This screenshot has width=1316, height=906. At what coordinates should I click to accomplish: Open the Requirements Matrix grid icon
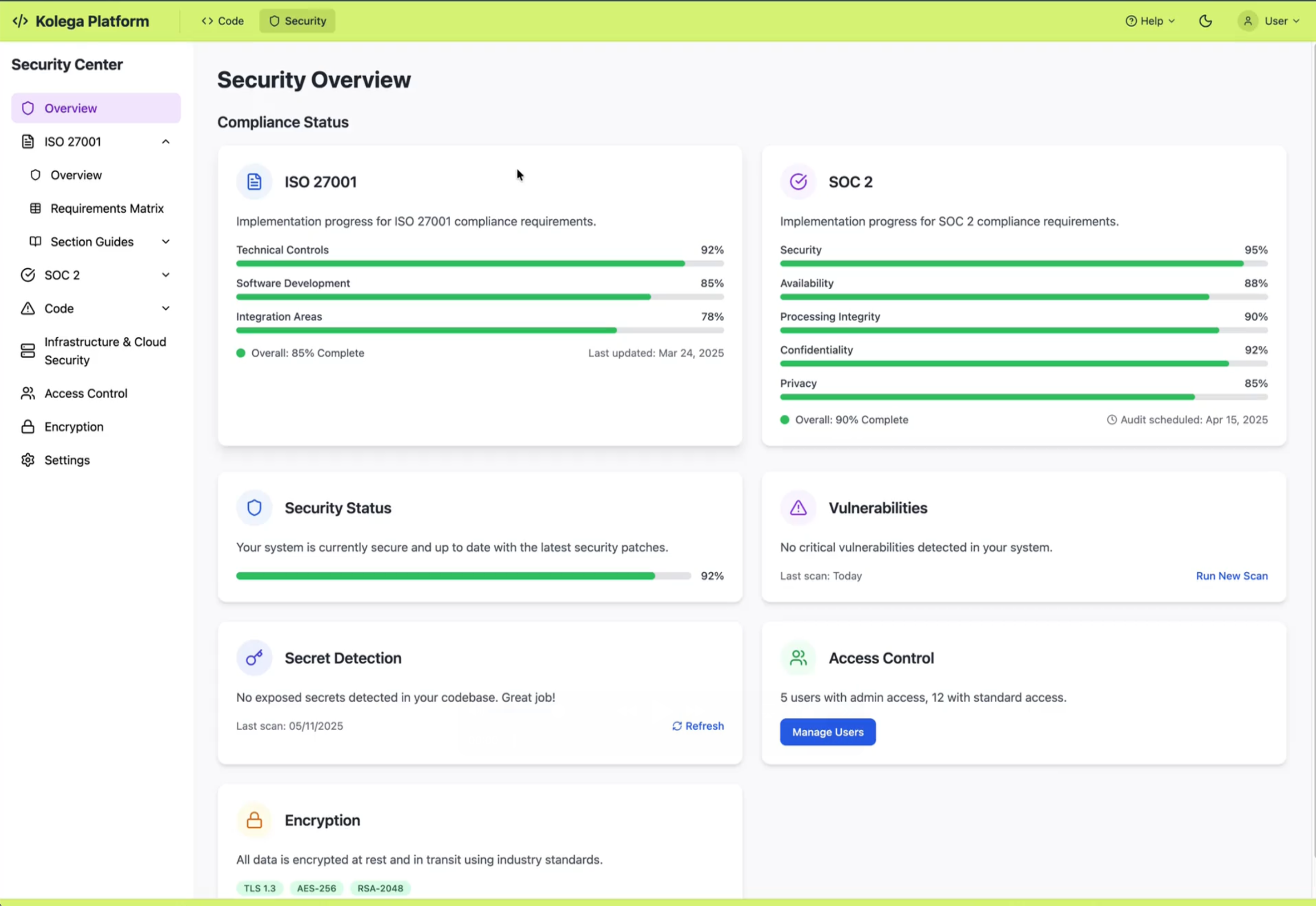tap(35, 208)
